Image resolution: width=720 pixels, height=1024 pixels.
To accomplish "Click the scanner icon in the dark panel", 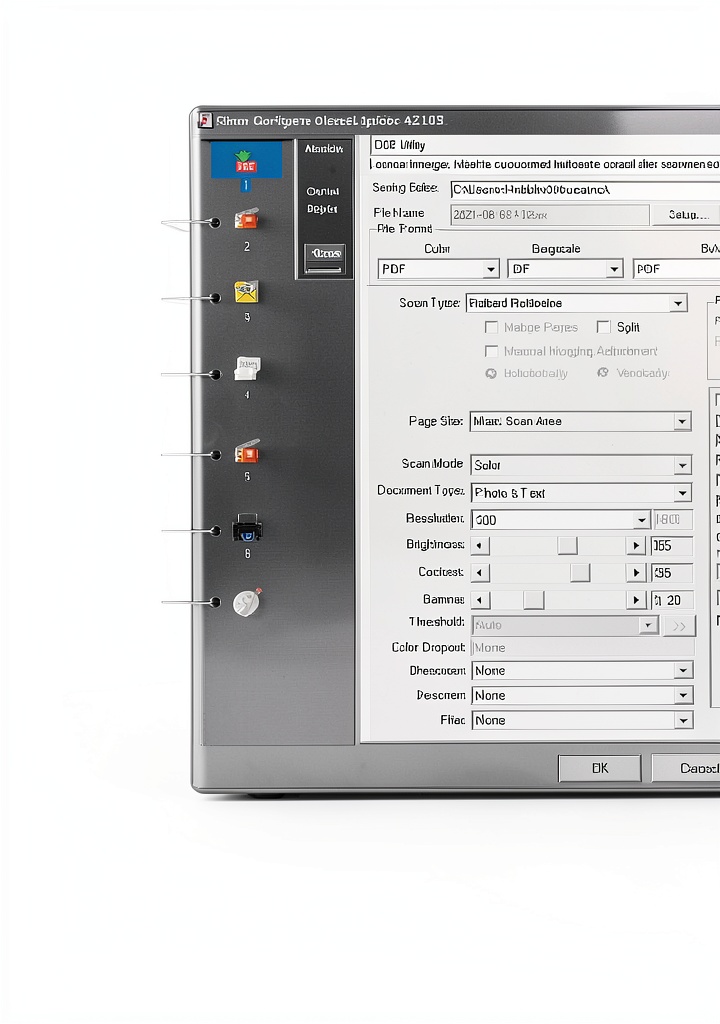I will [x=325, y=259].
